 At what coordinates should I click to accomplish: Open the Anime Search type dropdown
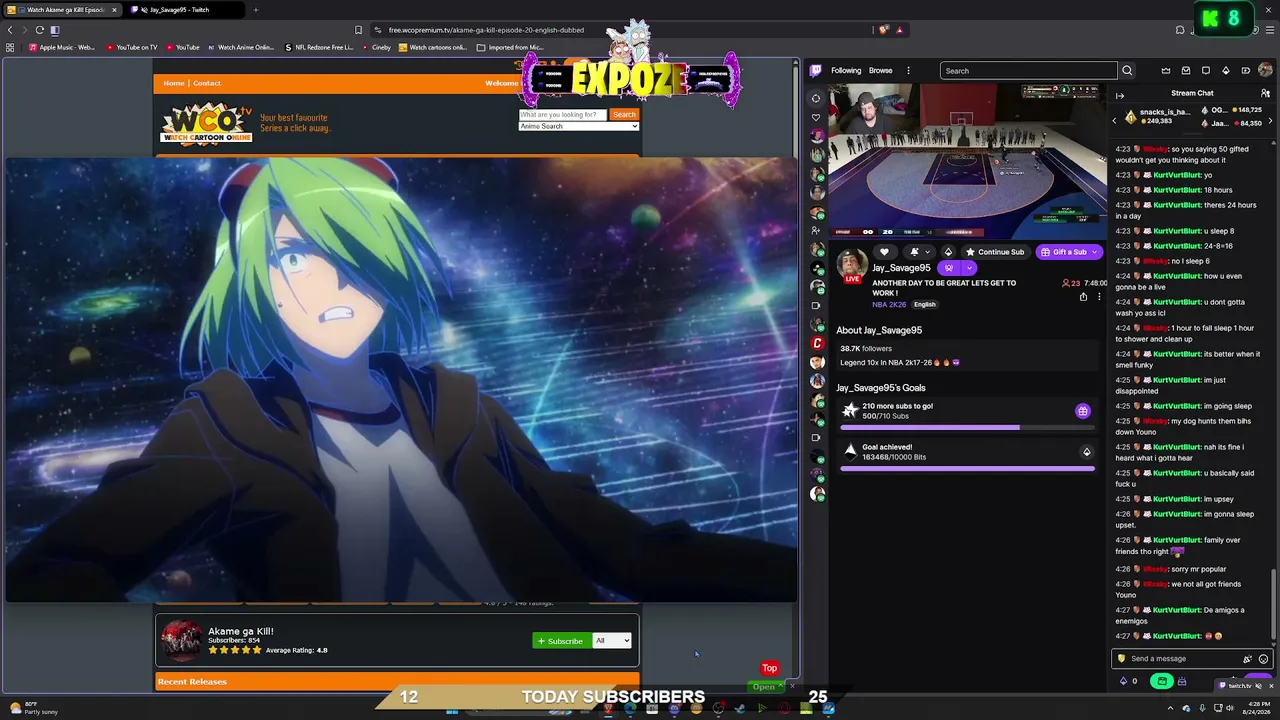coord(578,126)
